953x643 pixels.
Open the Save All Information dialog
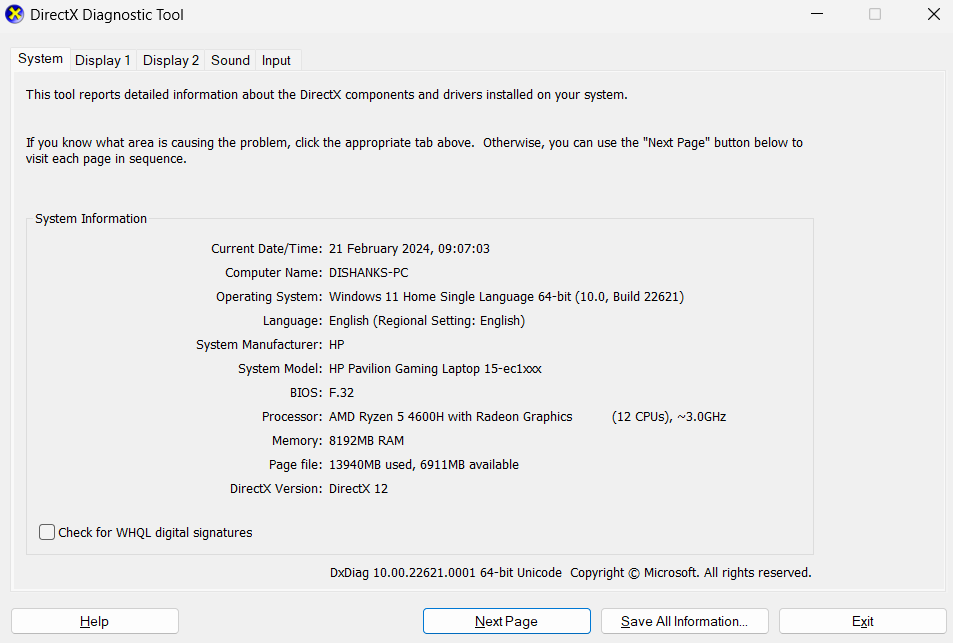pyautogui.click(x=684, y=620)
